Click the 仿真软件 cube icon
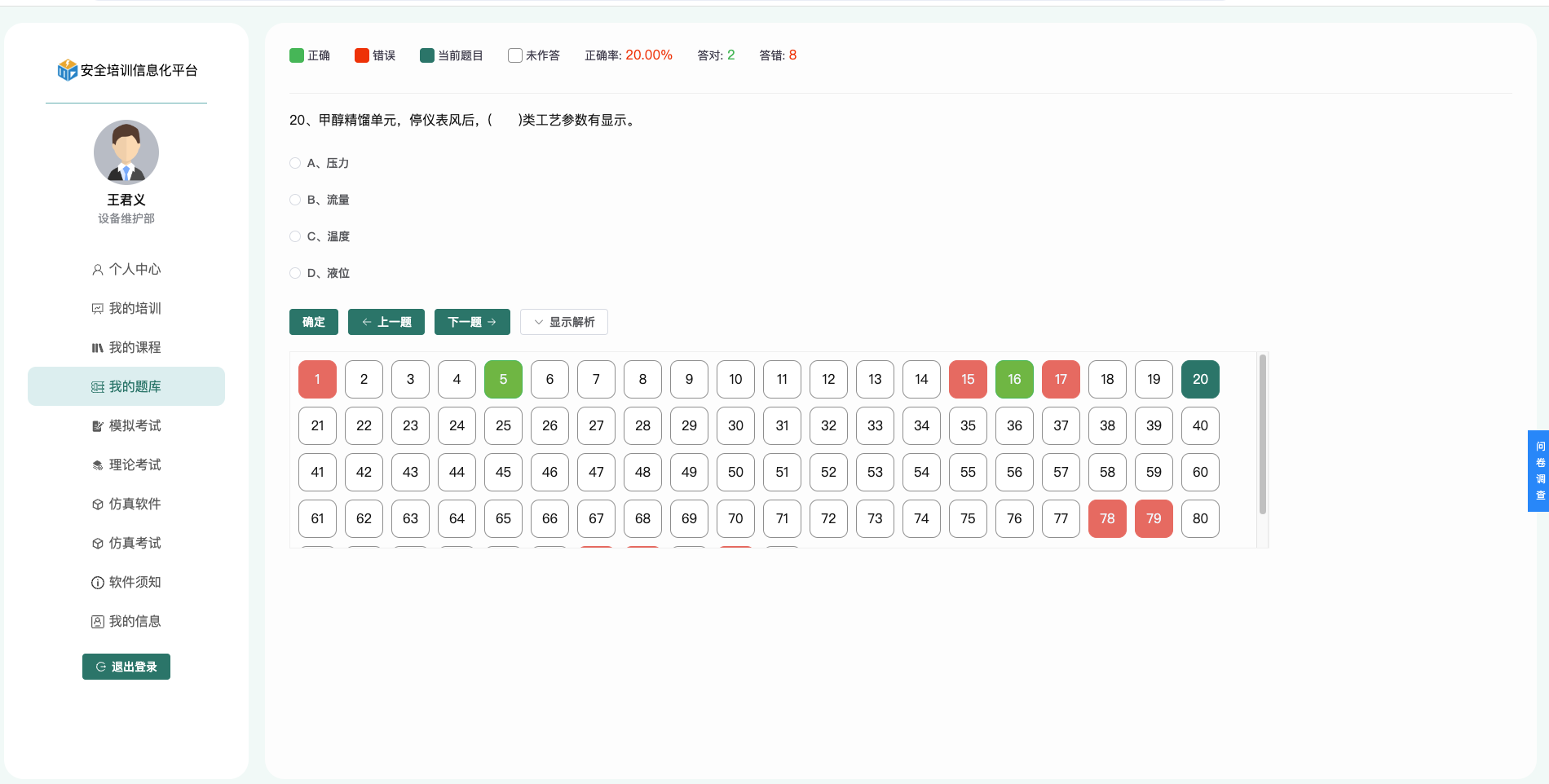 pyautogui.click(x=97, y=504)
